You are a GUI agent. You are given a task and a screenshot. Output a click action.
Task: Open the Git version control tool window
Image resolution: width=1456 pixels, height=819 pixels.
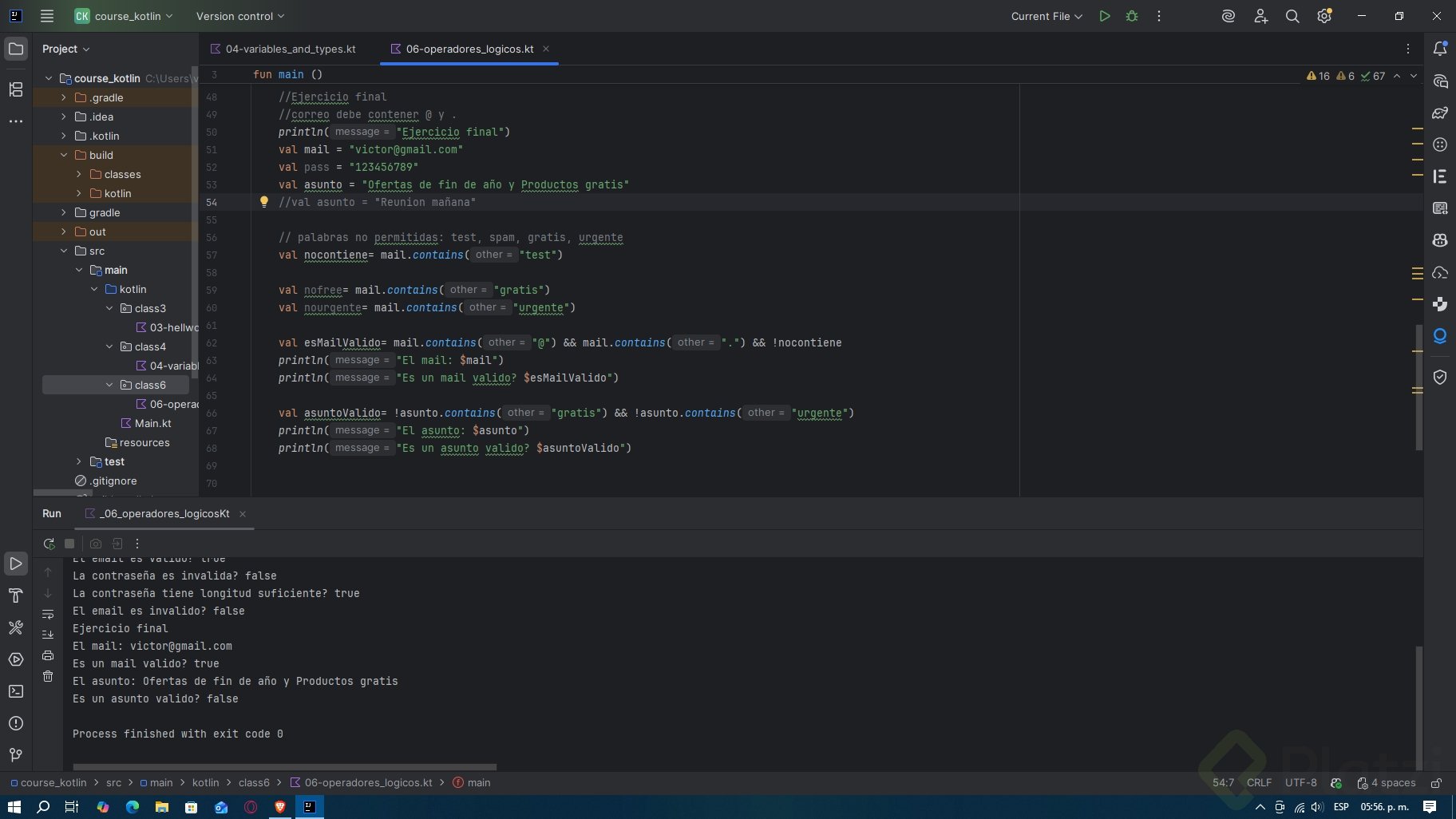click(16, 755)
